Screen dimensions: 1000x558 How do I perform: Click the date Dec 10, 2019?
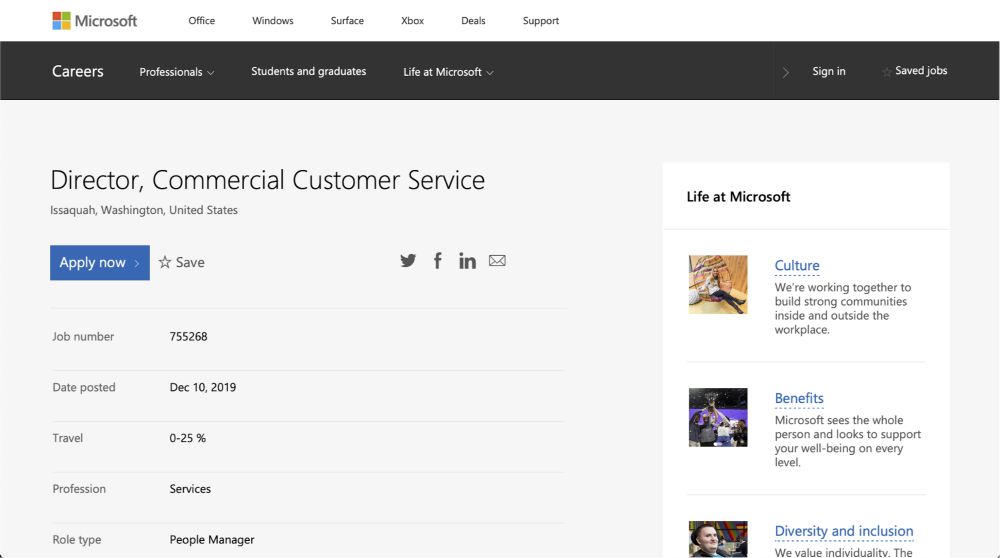(x=203, y=387)
